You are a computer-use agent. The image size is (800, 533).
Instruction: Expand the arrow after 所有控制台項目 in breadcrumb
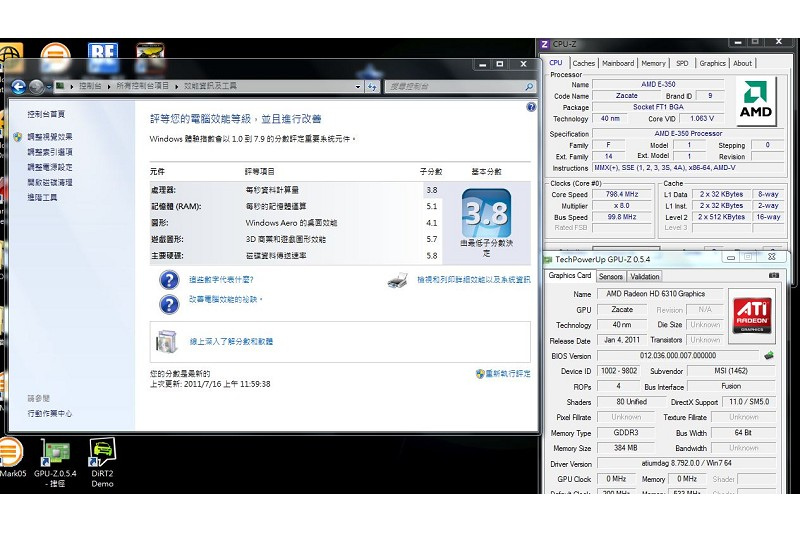coord(177,87)
